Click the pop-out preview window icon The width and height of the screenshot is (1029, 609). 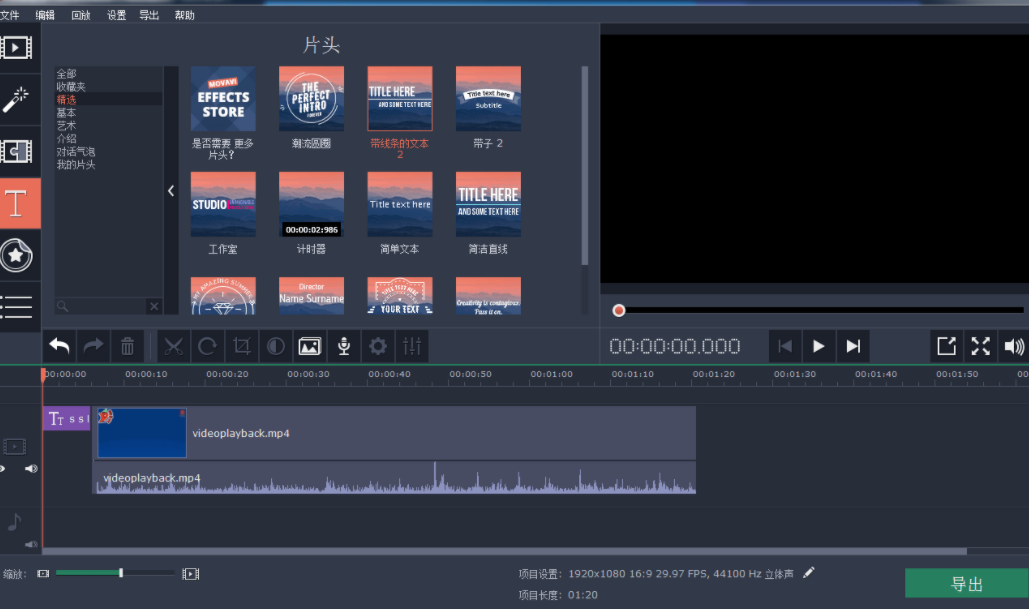coord(946,346)
